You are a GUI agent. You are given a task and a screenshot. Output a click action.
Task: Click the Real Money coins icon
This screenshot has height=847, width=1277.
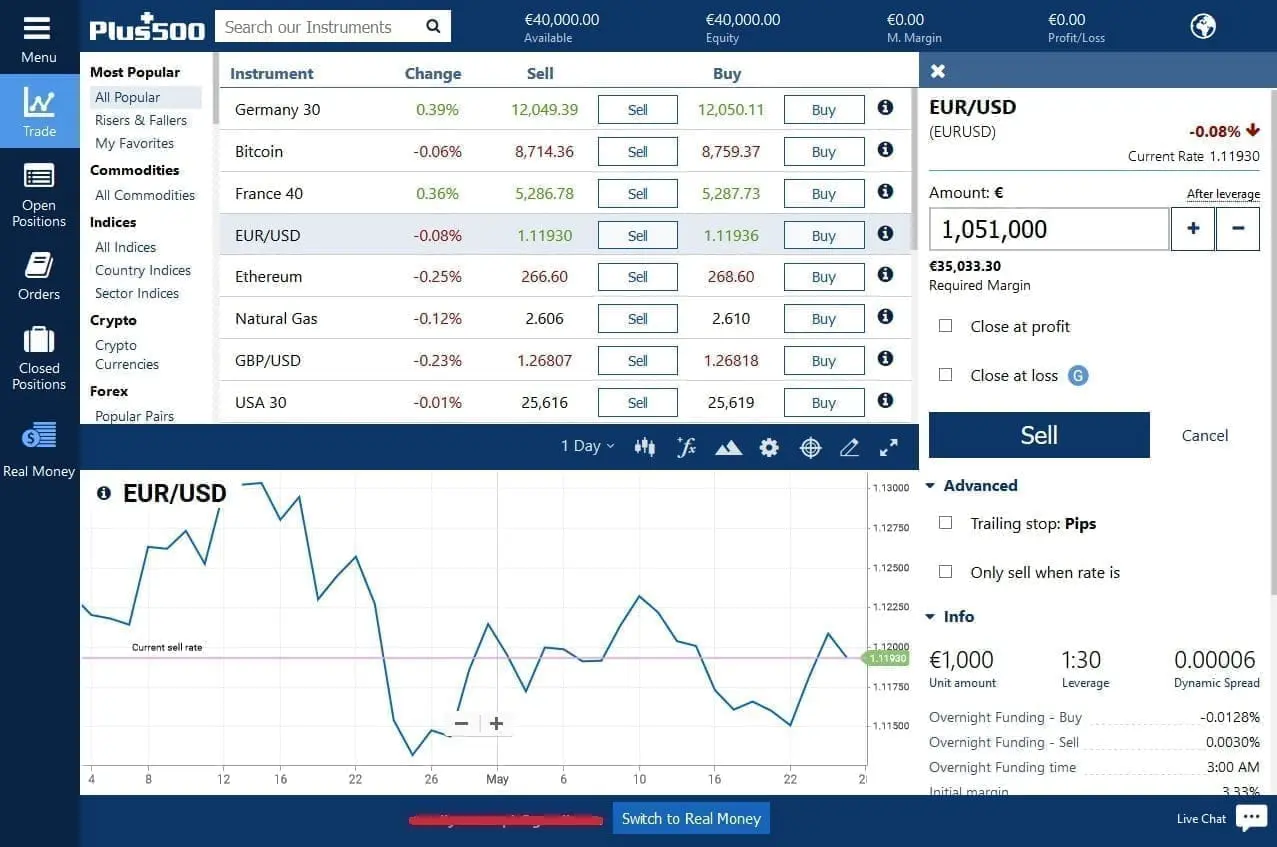(x=39, y=436)
